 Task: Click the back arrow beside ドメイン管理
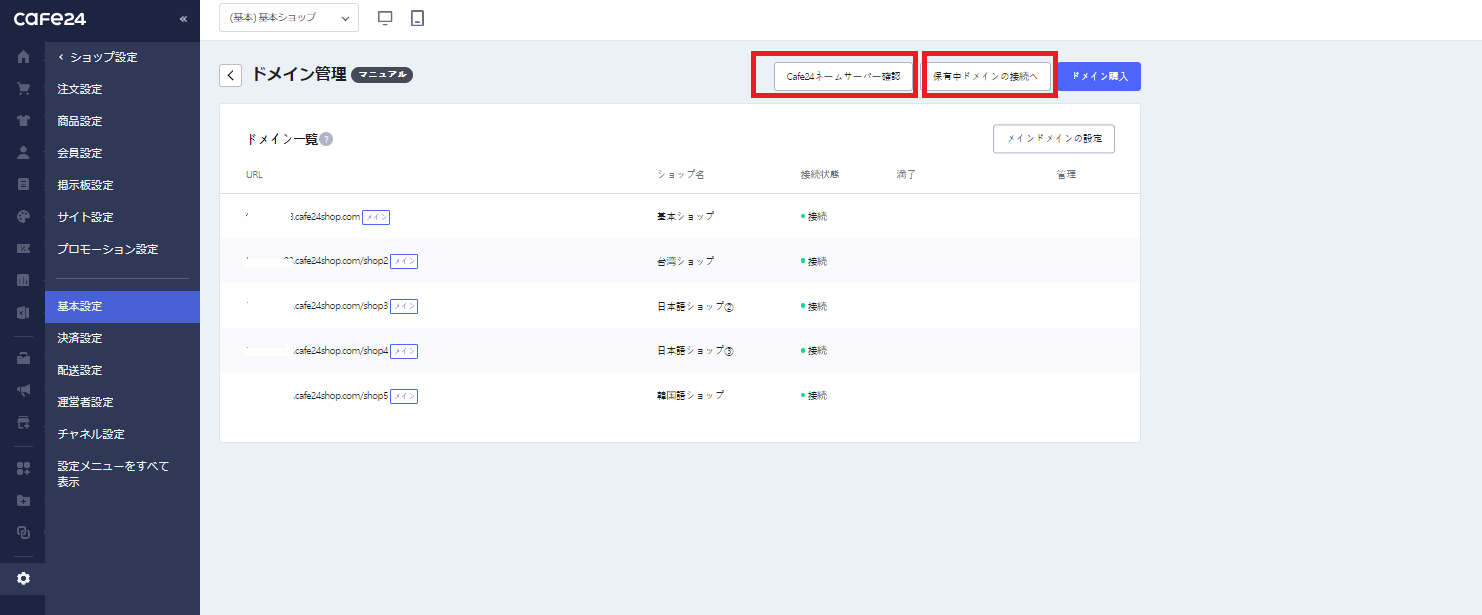(231, 75)
